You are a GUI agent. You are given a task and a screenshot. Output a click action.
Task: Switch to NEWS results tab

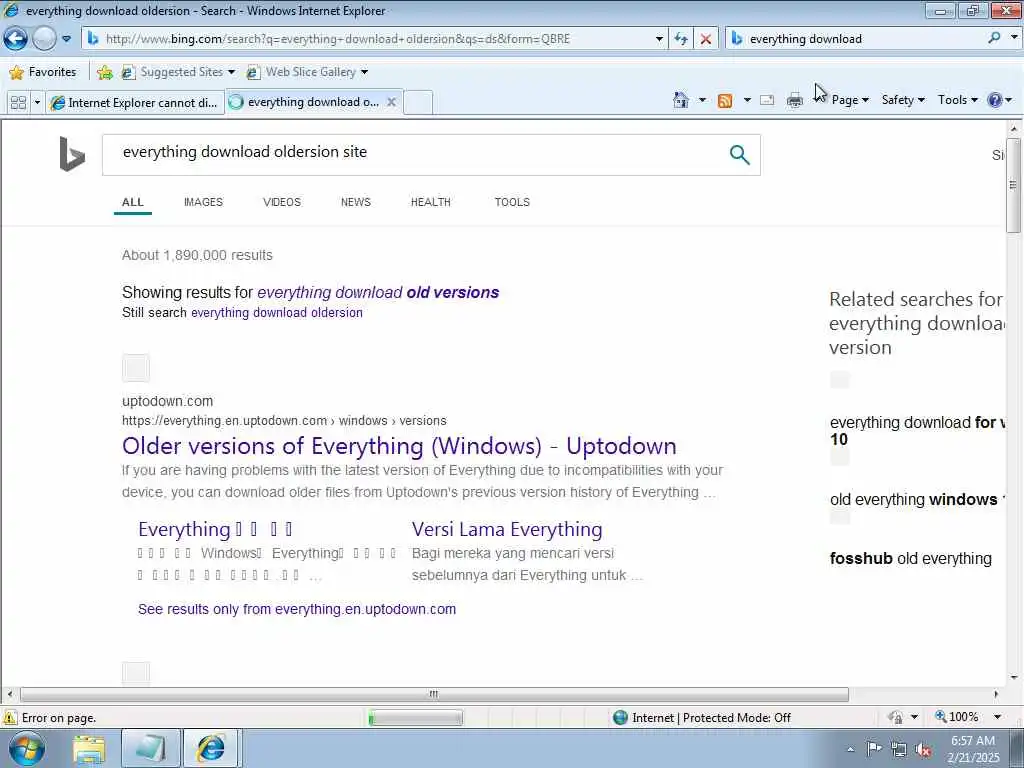pyautogui.click(x=356, y=202)
